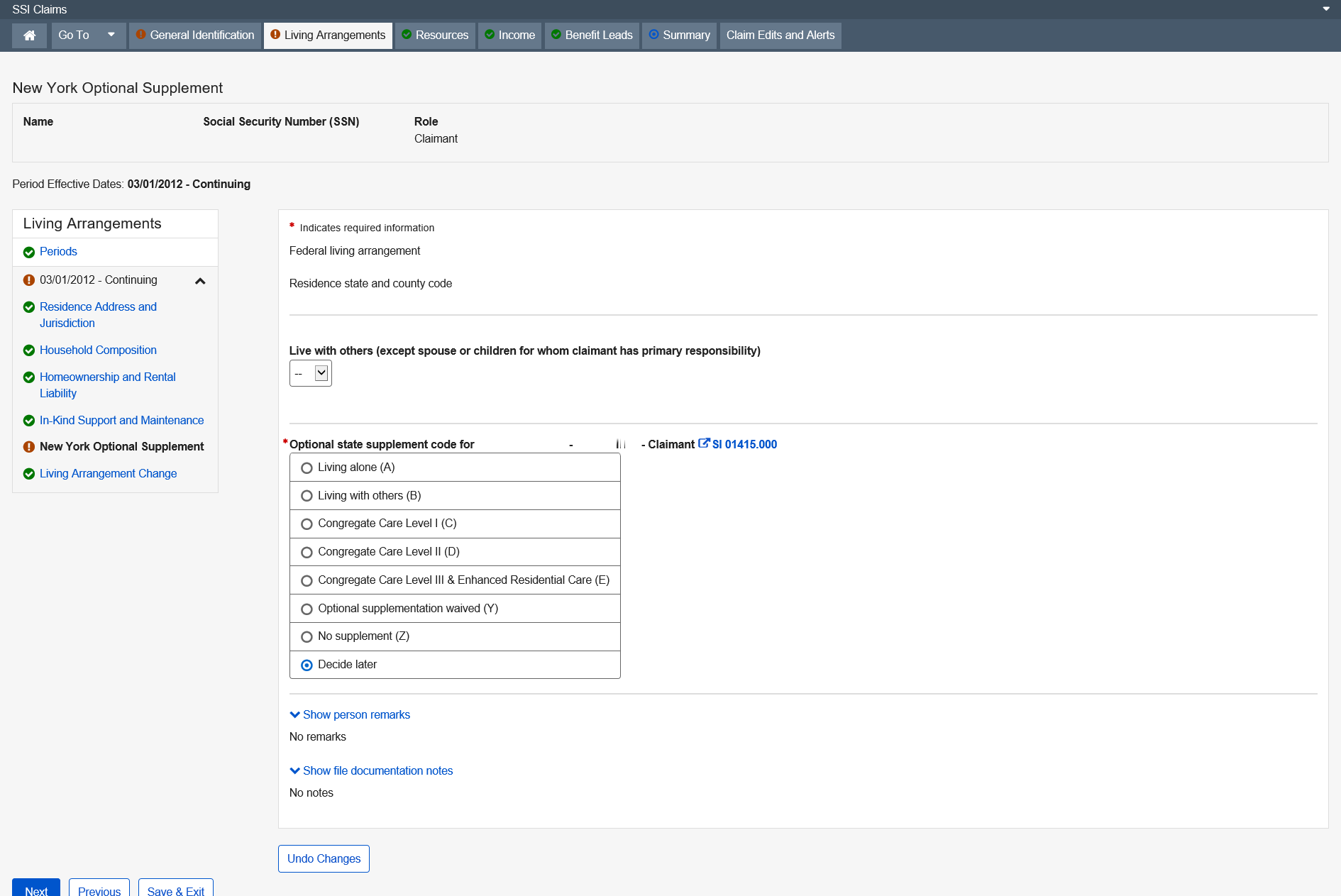Click the alert icon on General Identification tab

click(140, 35)
